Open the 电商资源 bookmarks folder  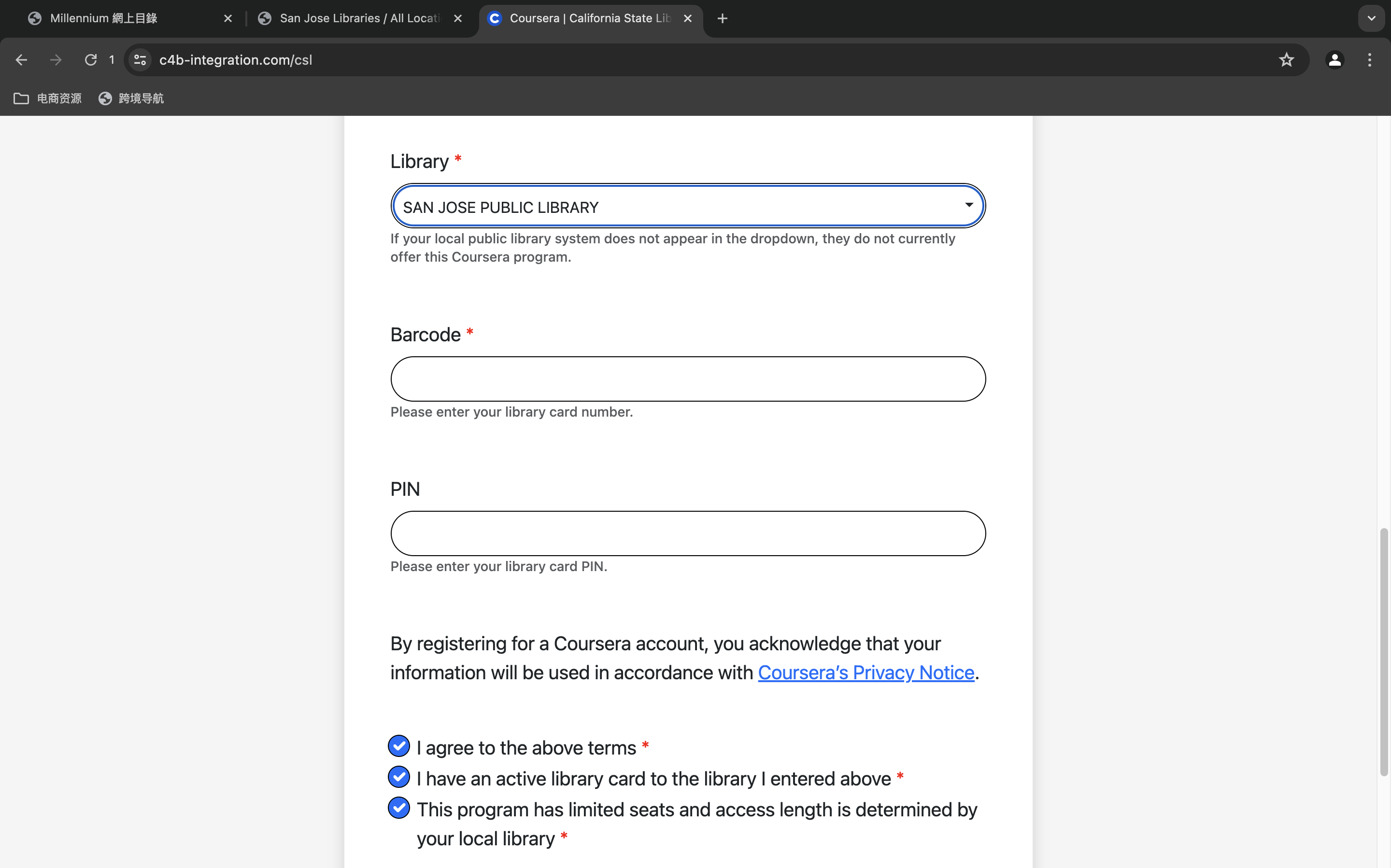tap(48, 98)
